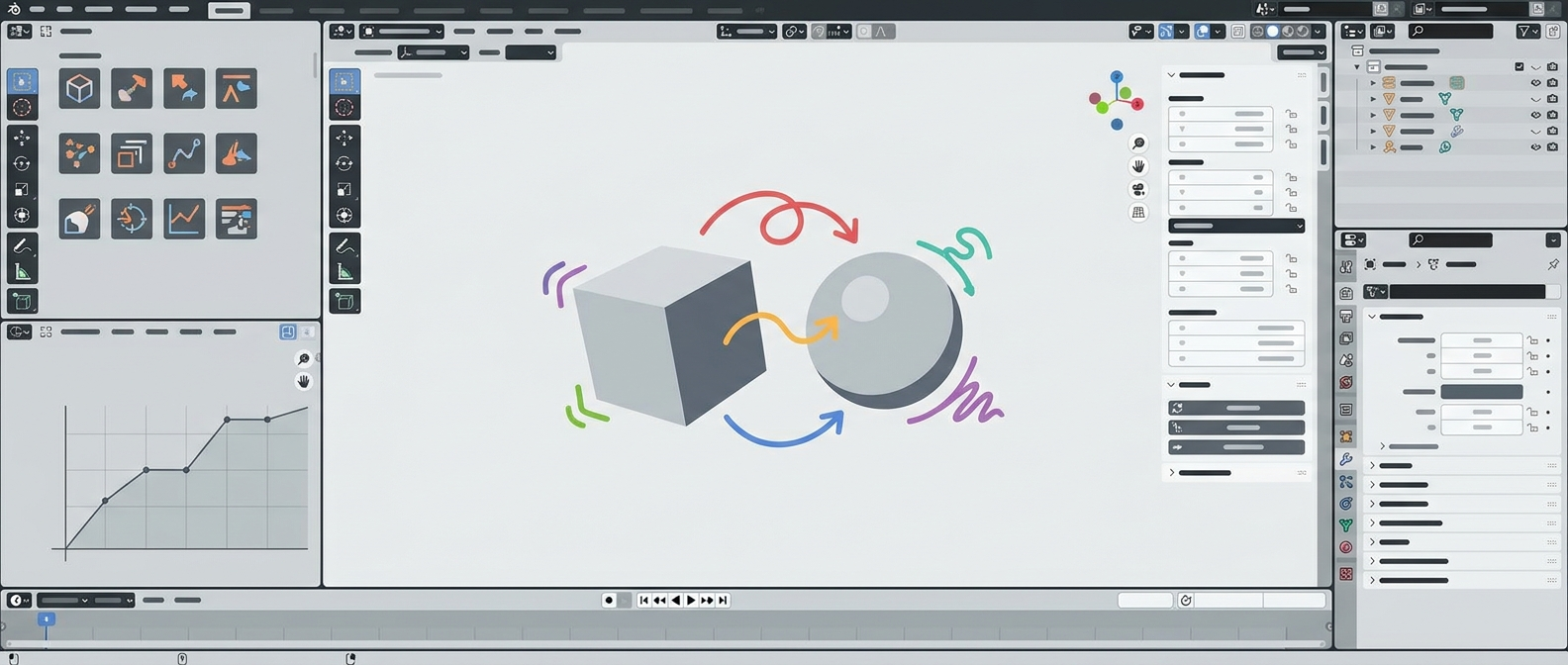Image resolution: width=1568 pixels, height=665 pixels.
Task: Toggle camera view in the 3D viewport
Action: 1138,189
